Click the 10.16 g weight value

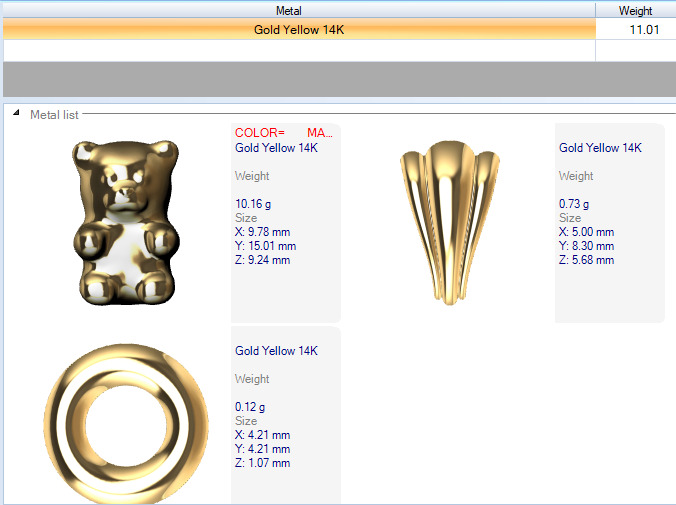point(253,204)
